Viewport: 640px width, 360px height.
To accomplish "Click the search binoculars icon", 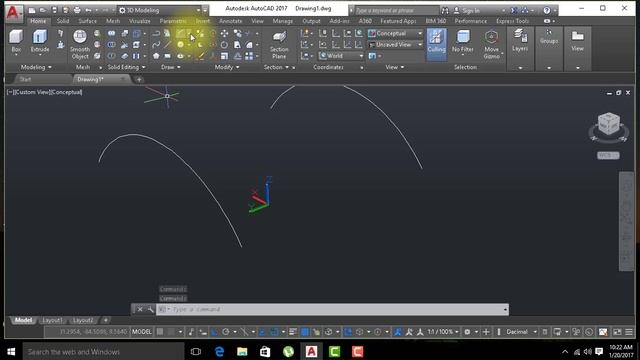I will [x=445, y=10].
